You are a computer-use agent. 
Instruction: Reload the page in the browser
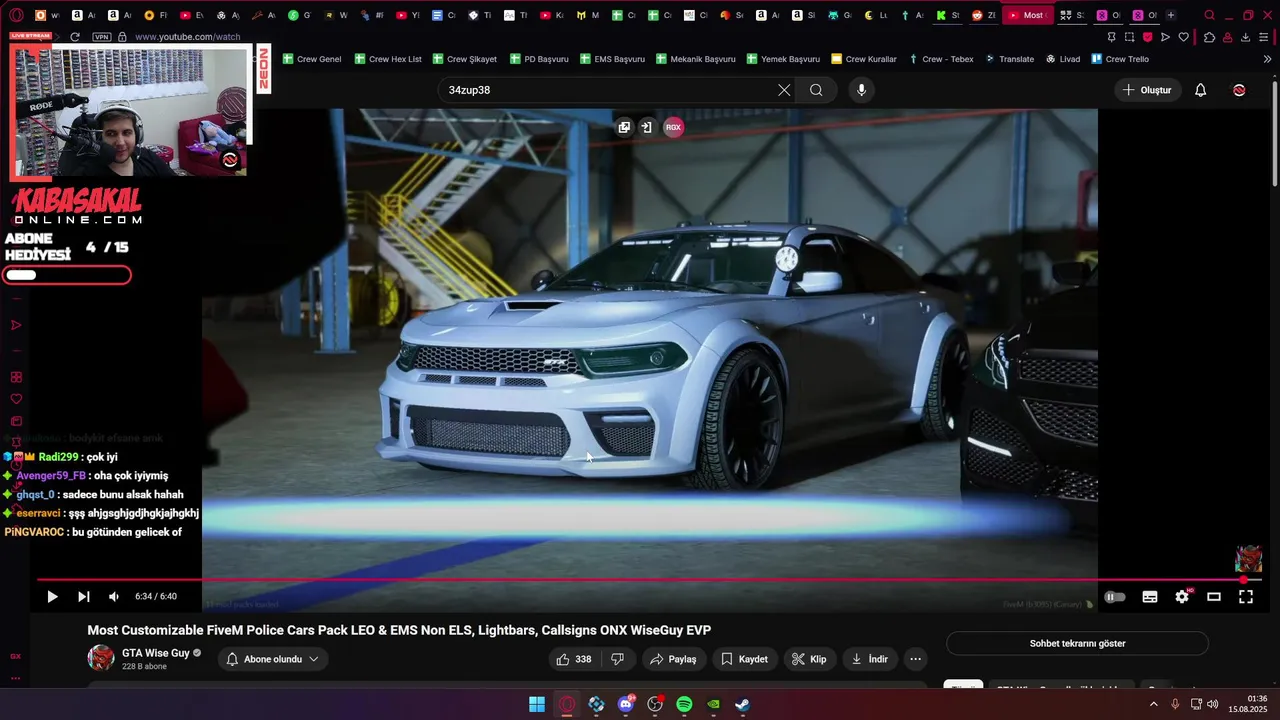click(74, 37)
